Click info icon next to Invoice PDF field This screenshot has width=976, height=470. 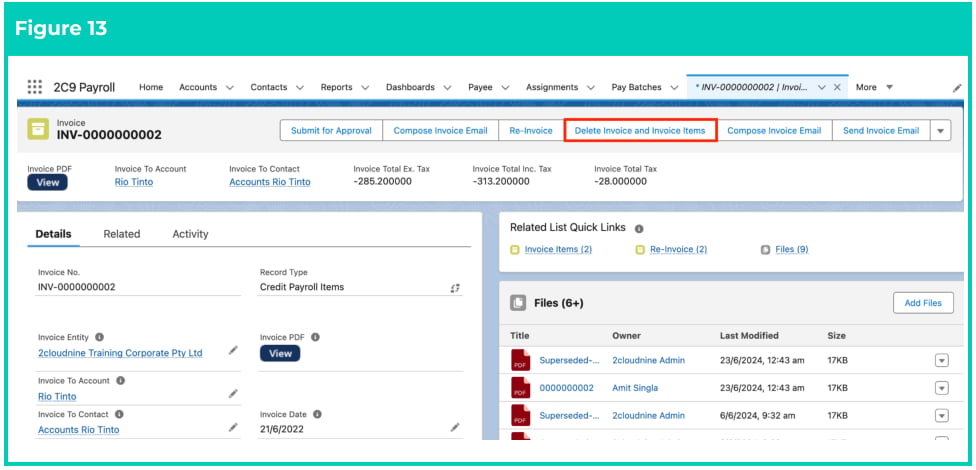[x=315, y=337]
